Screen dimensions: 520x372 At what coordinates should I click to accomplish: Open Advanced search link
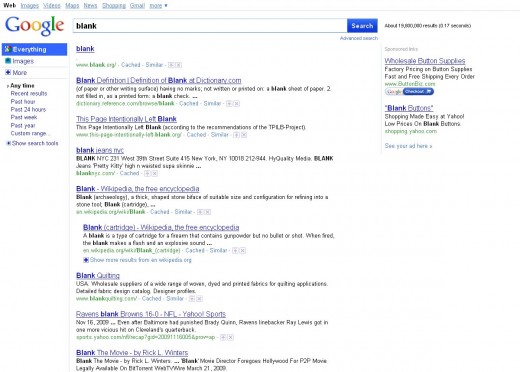[x=359, y=38]
